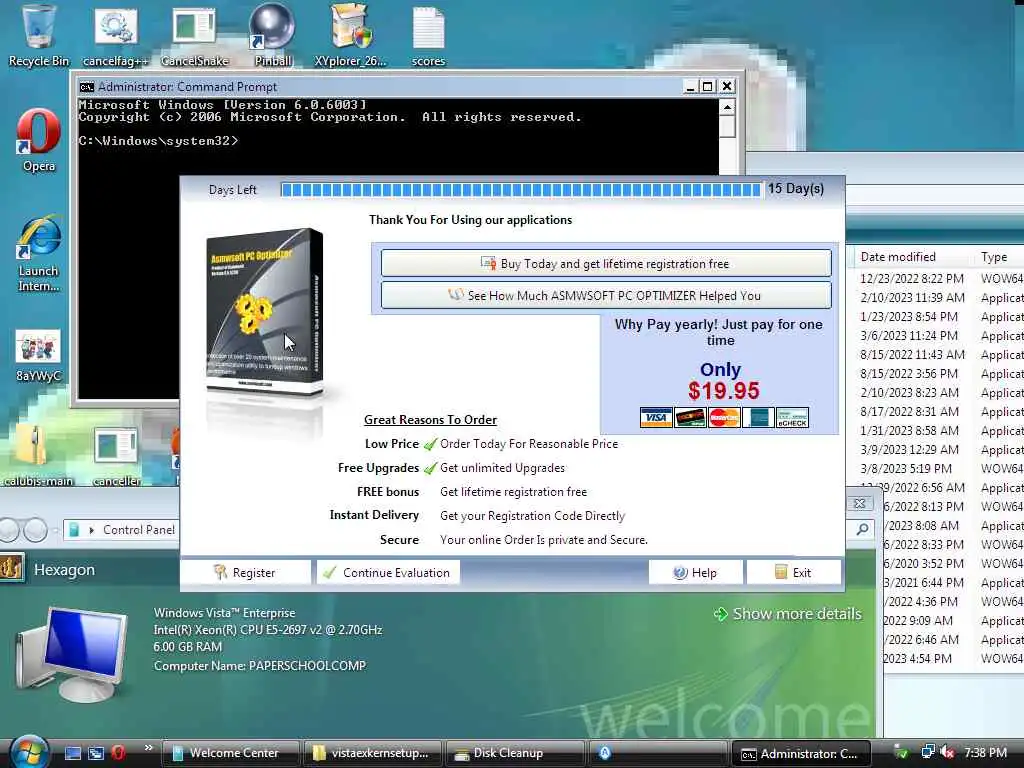Click Control Panel in the address bar
This screenshot has height=768, width=1024.
pyautogui.click(x=138, y=530)
